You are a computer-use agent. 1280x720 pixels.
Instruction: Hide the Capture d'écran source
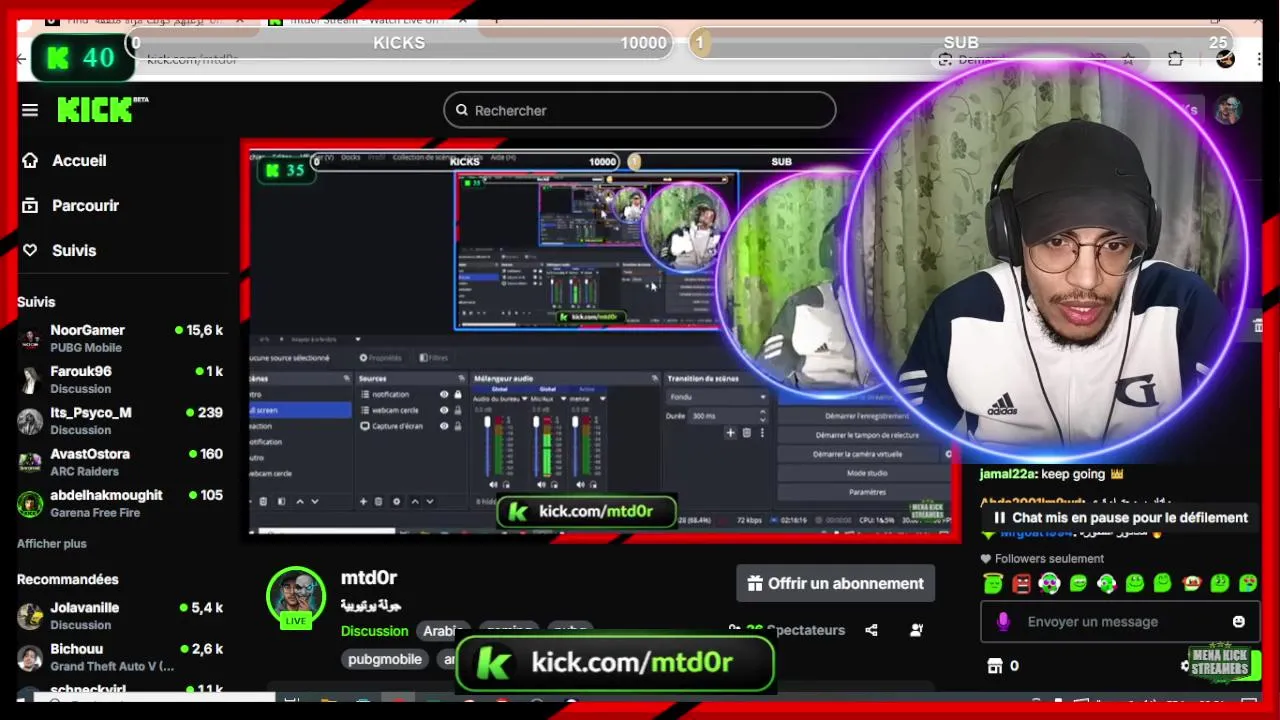444,426
